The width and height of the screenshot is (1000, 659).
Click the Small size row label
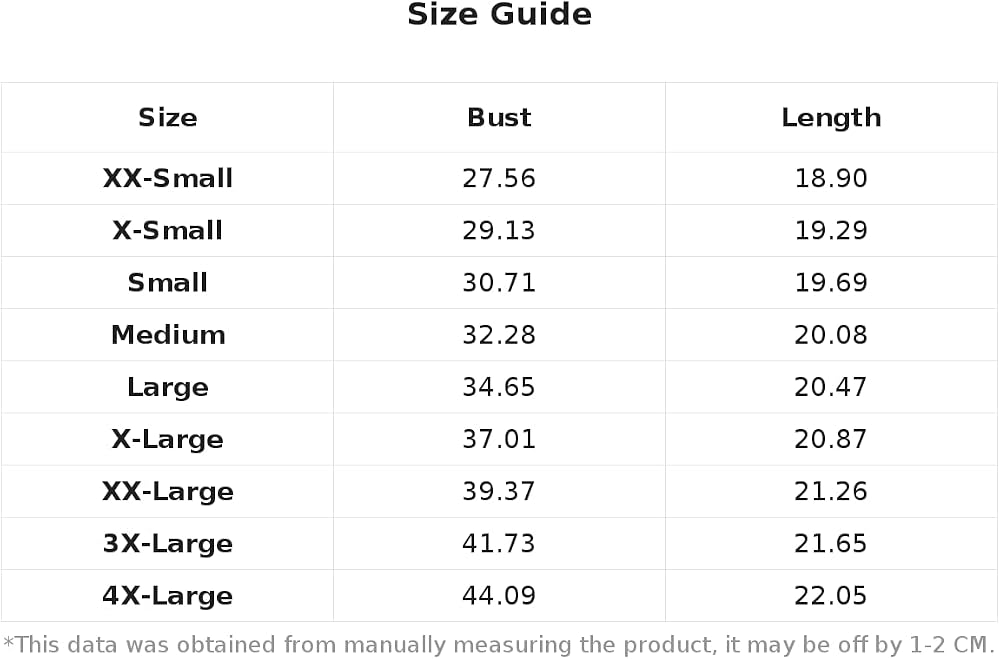click(x=168, y=283)
